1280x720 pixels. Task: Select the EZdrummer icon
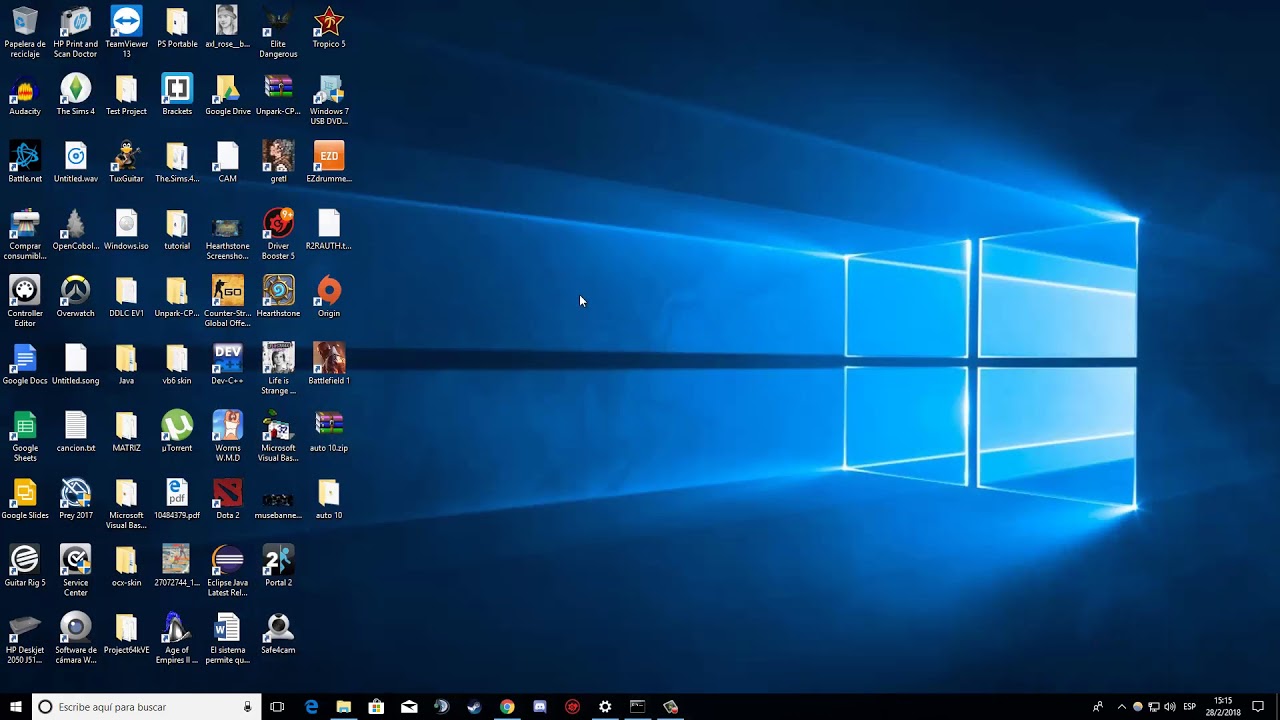coord(329,162)
